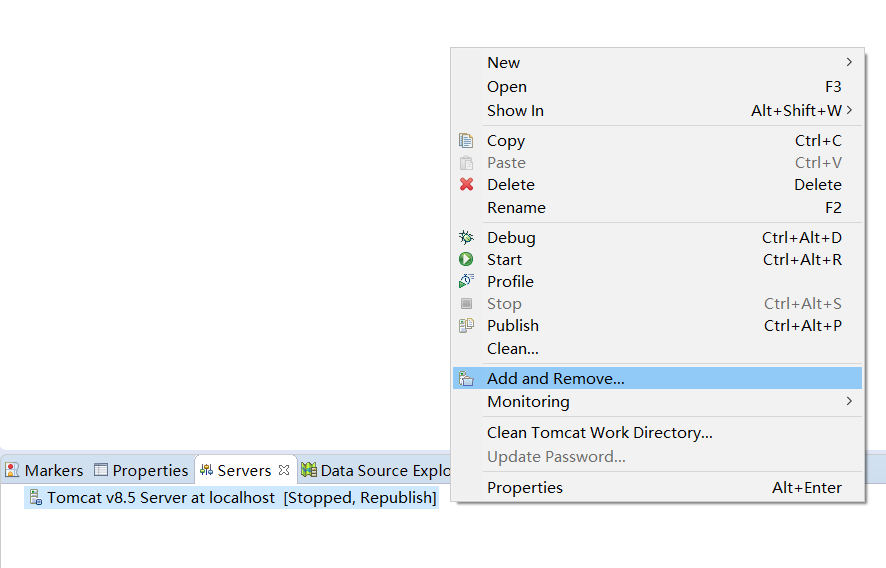The width and height of the screenshot is (886, 568).
Task: Click the Debug bug icon
Action: 466,238
